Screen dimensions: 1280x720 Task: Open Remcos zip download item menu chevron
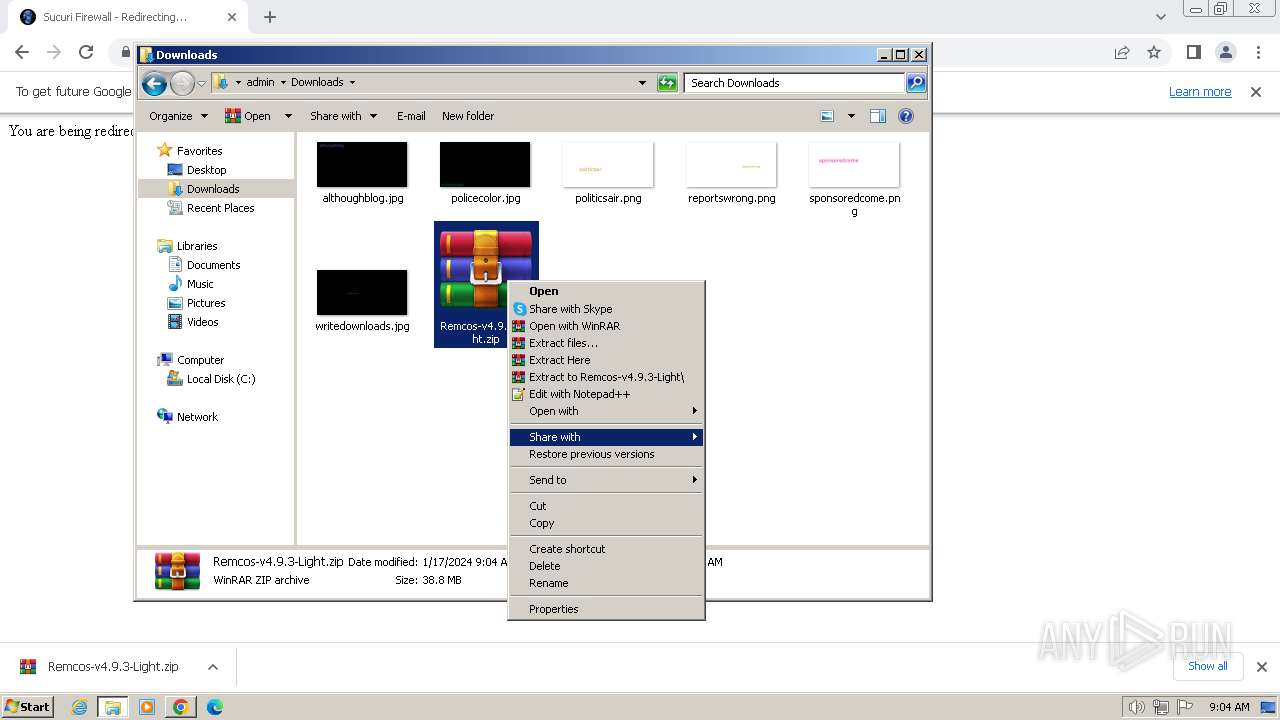pyautogui.click(x=212, y=667)
